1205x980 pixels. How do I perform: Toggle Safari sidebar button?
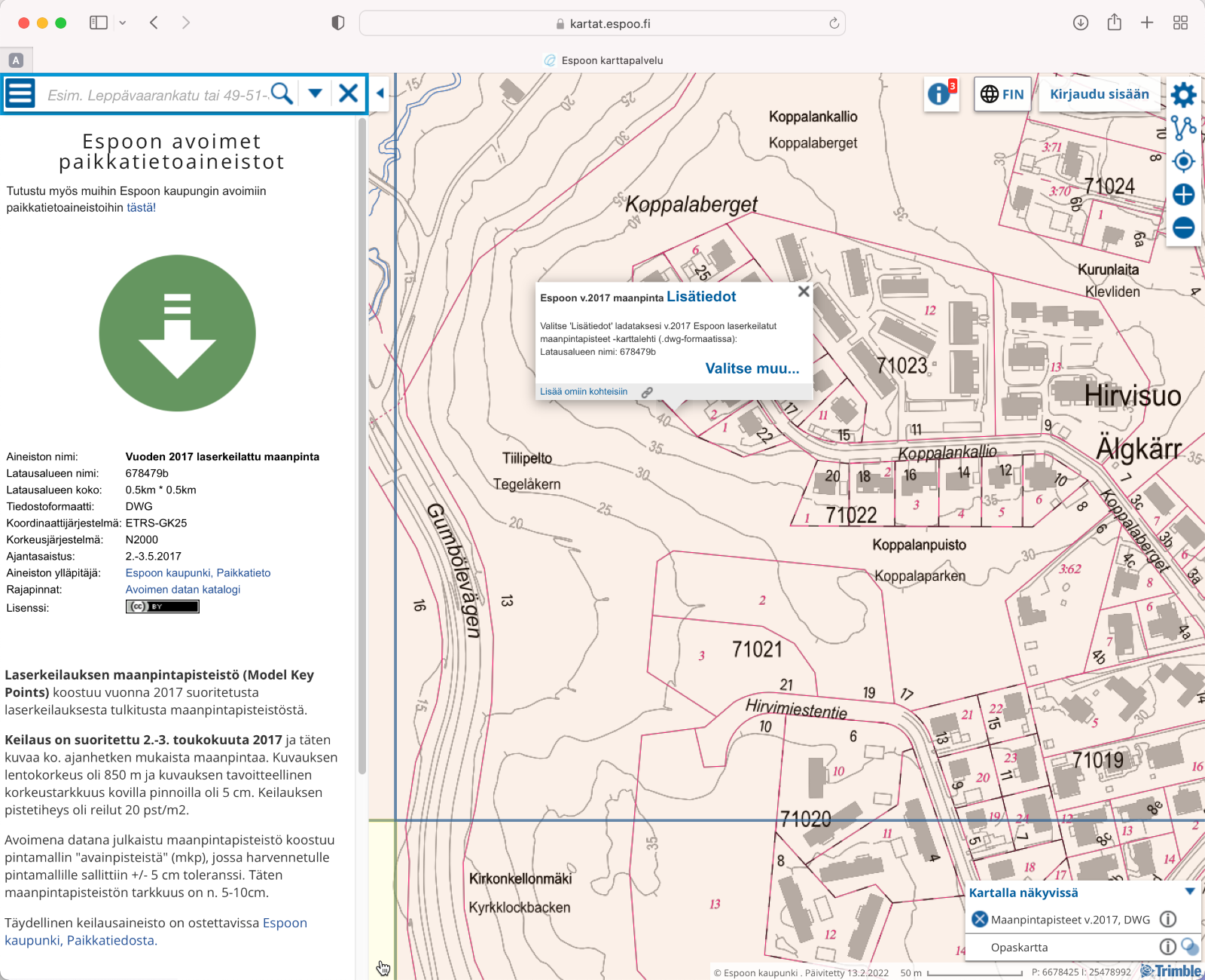99,23
